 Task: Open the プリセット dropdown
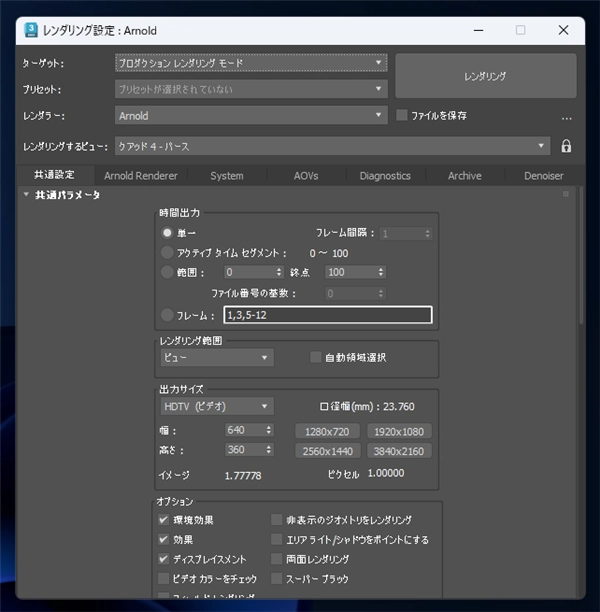[251, 89]
